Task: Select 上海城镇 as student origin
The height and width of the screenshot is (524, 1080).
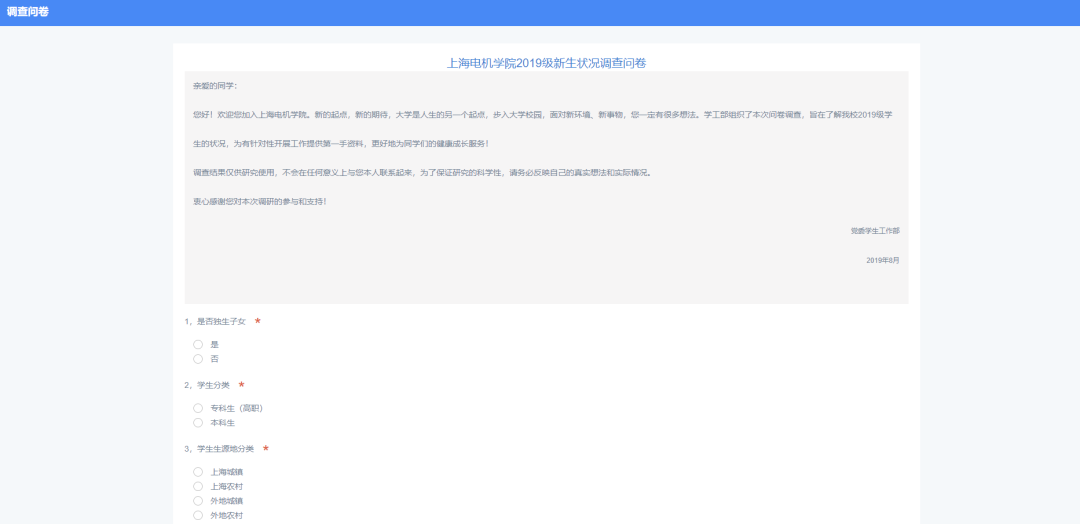Action: (198, 472)
